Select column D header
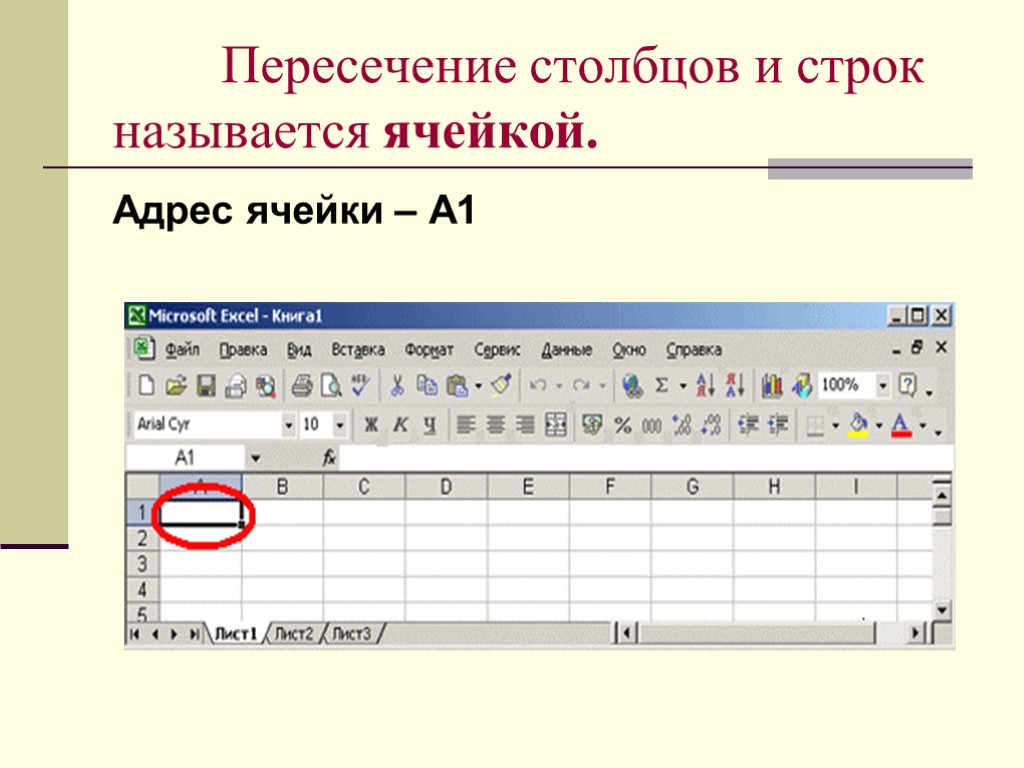The width and height of the screenshot is (1024, 768). [x=446, y=487]
